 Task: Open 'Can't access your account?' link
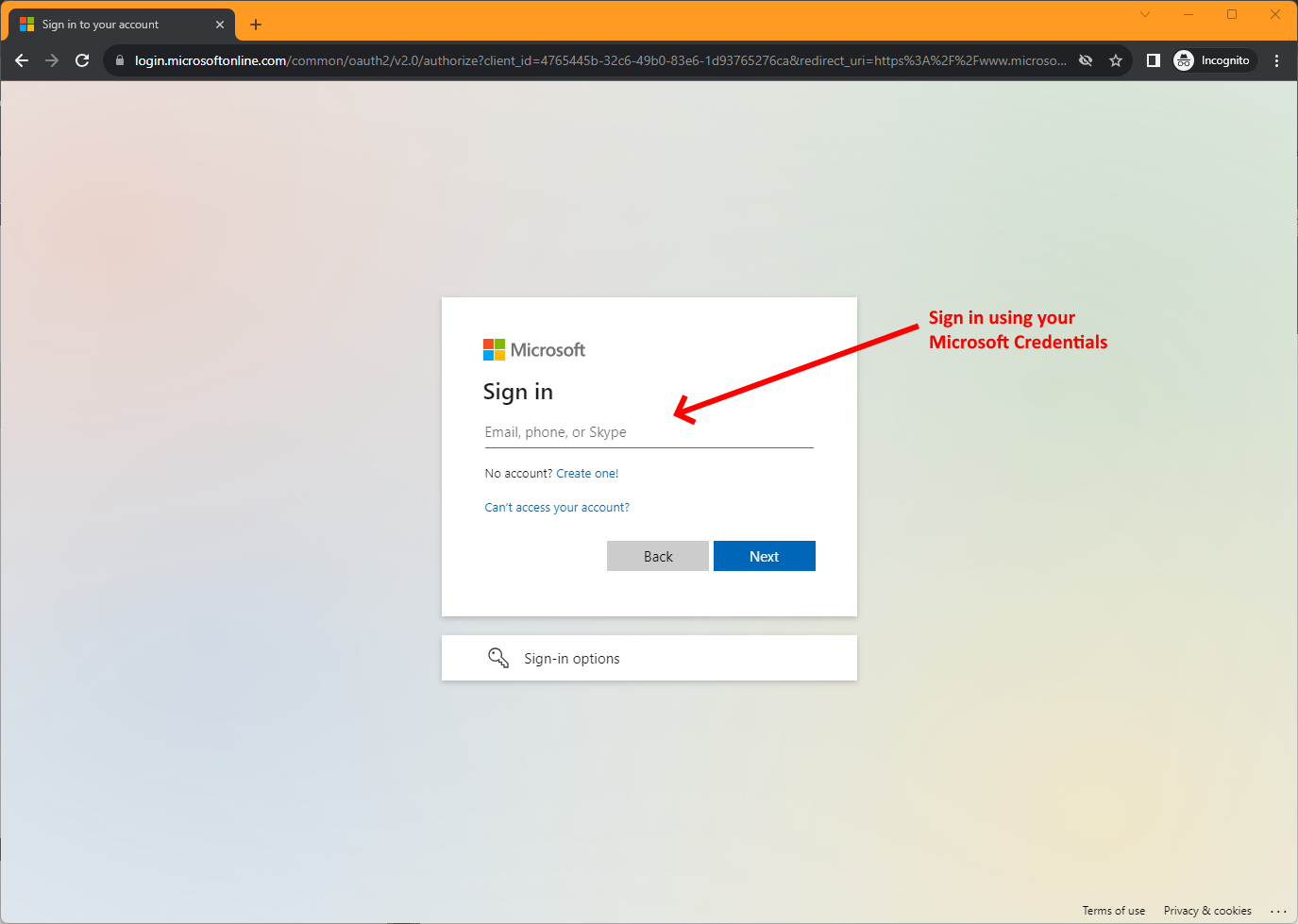tap(557, 508)
